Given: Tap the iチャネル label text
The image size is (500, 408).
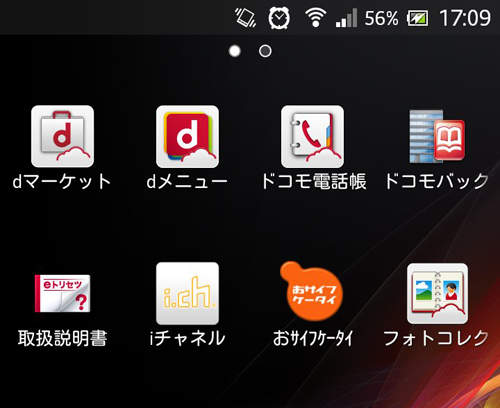Looking at the screenshot, I should (187, 338).
